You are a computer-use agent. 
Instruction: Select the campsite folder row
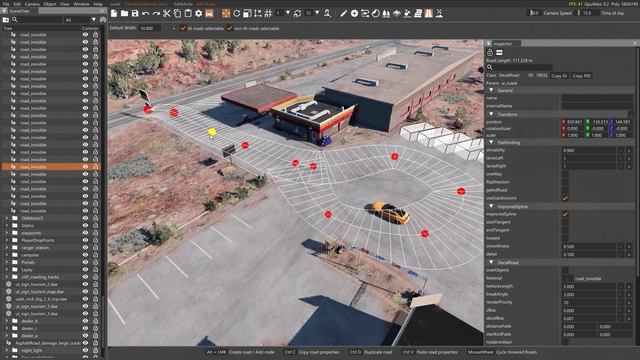(50, 255)
